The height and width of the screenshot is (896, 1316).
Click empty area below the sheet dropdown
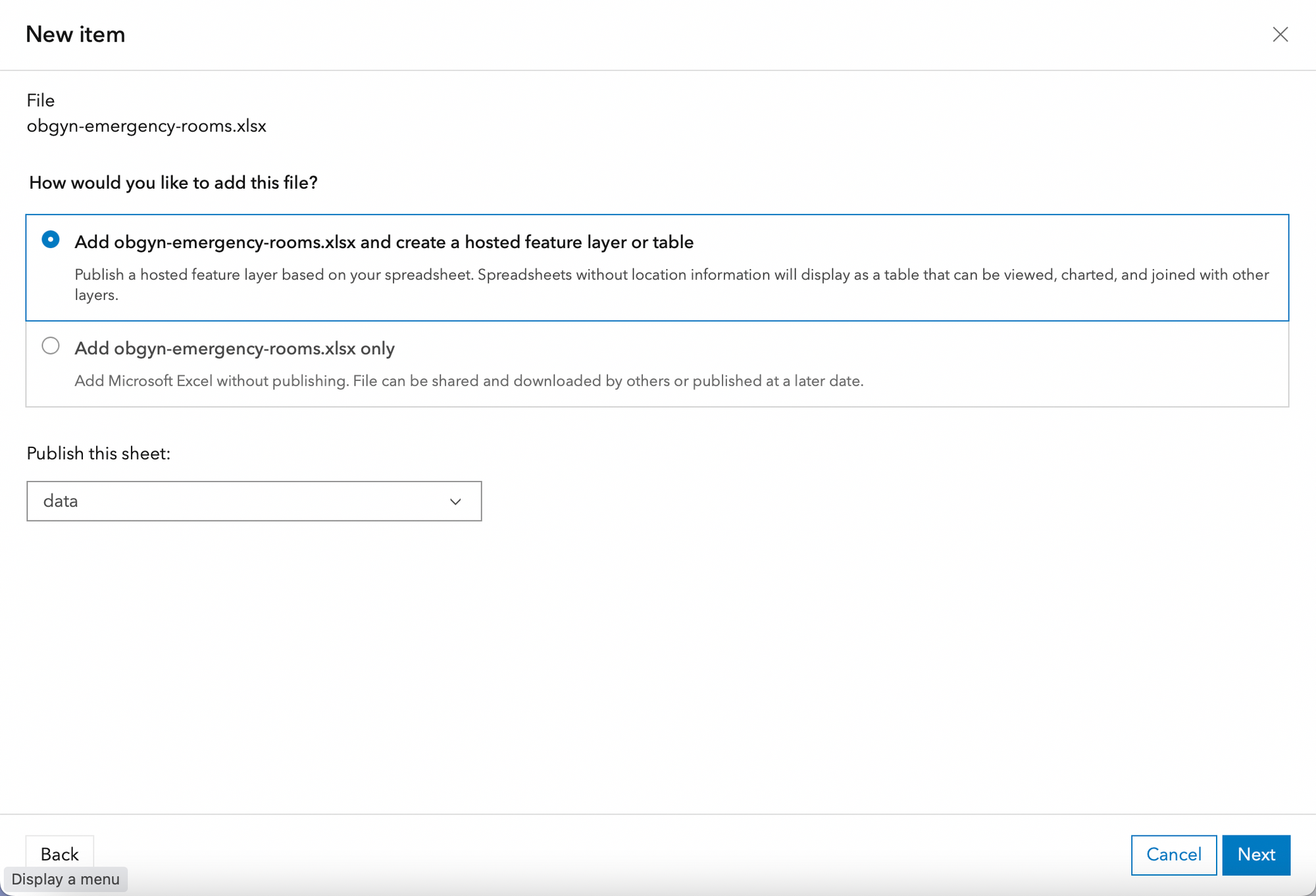pyautogui.click(x=658, y=658)
